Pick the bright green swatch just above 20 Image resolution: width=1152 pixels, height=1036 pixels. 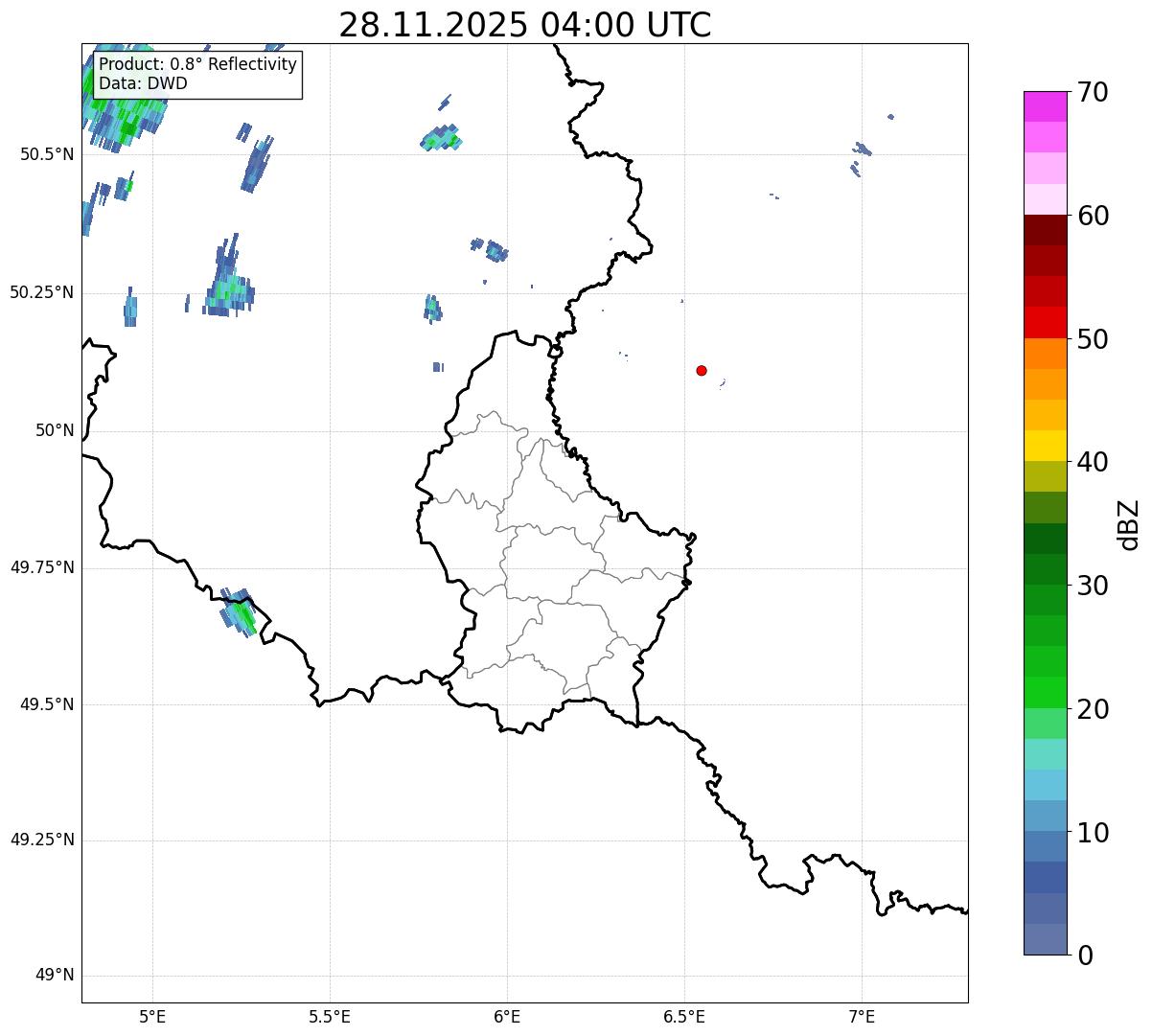1046,693
